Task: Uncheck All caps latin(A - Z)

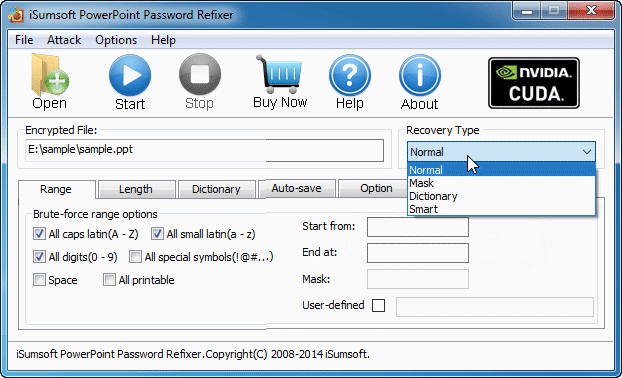Action: coord(39,234)
